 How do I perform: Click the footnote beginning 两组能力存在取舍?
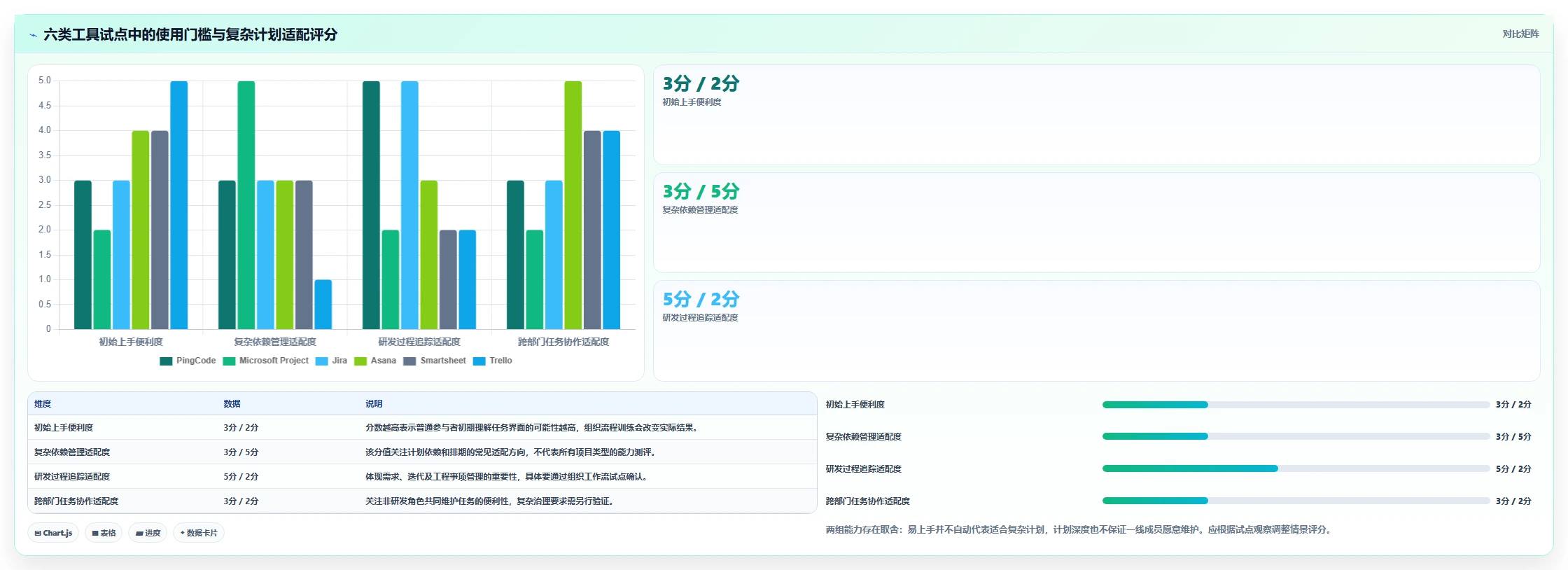(1079, 530)
